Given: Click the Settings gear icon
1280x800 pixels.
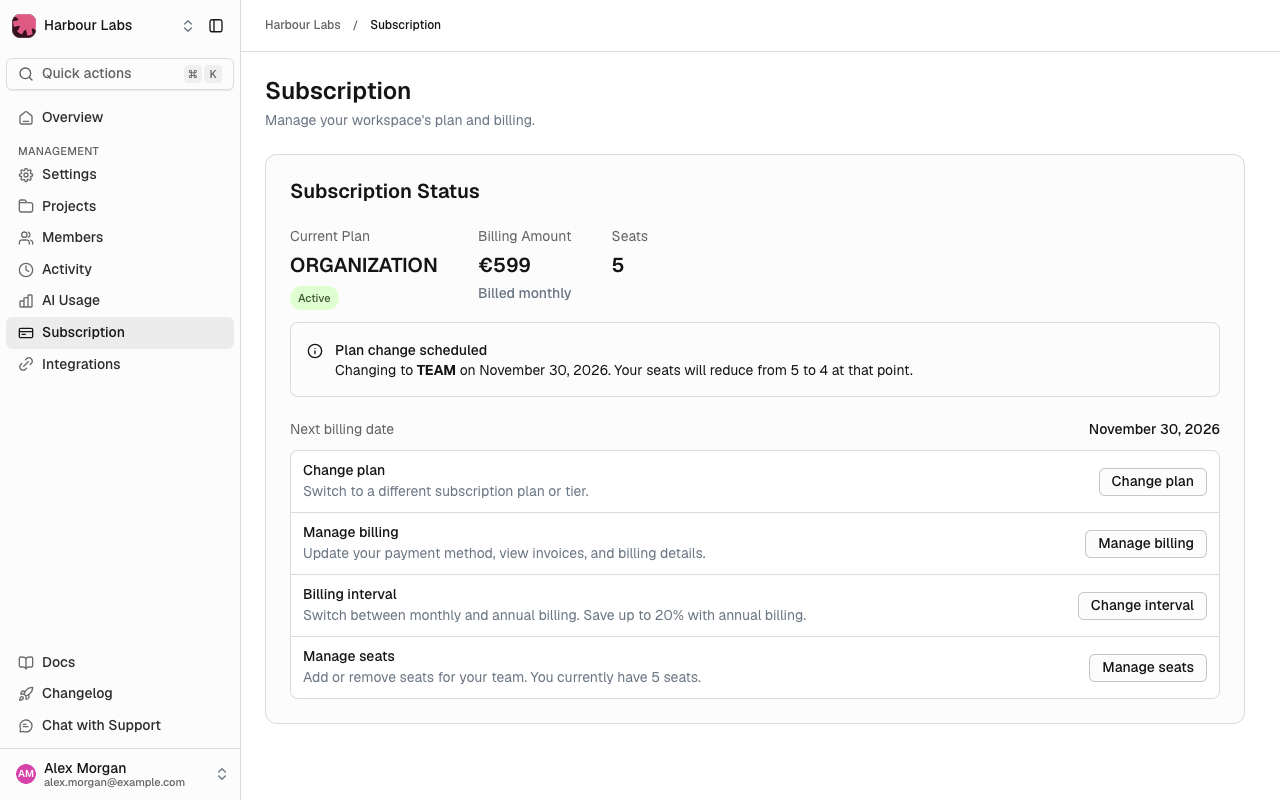Looking at the screenshot, I should click(x=26, y=175).
